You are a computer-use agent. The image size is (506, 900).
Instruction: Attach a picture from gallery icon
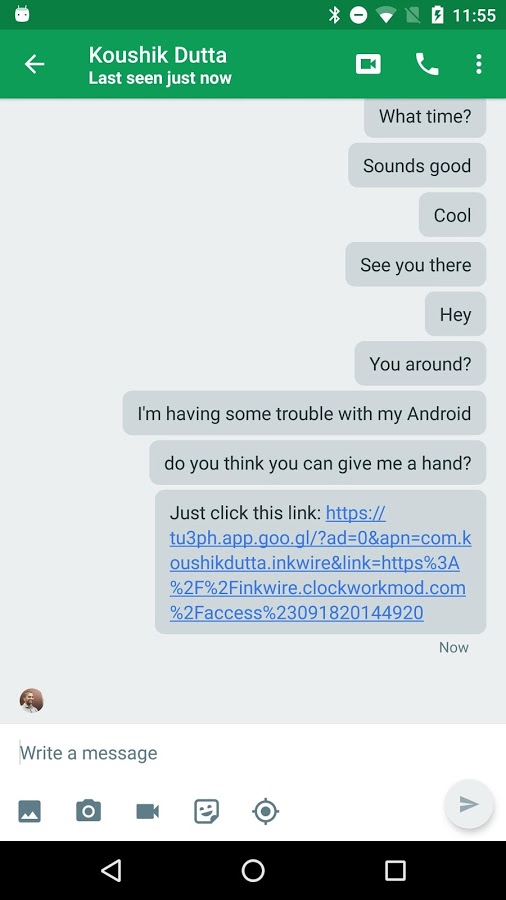pos(29,810)
